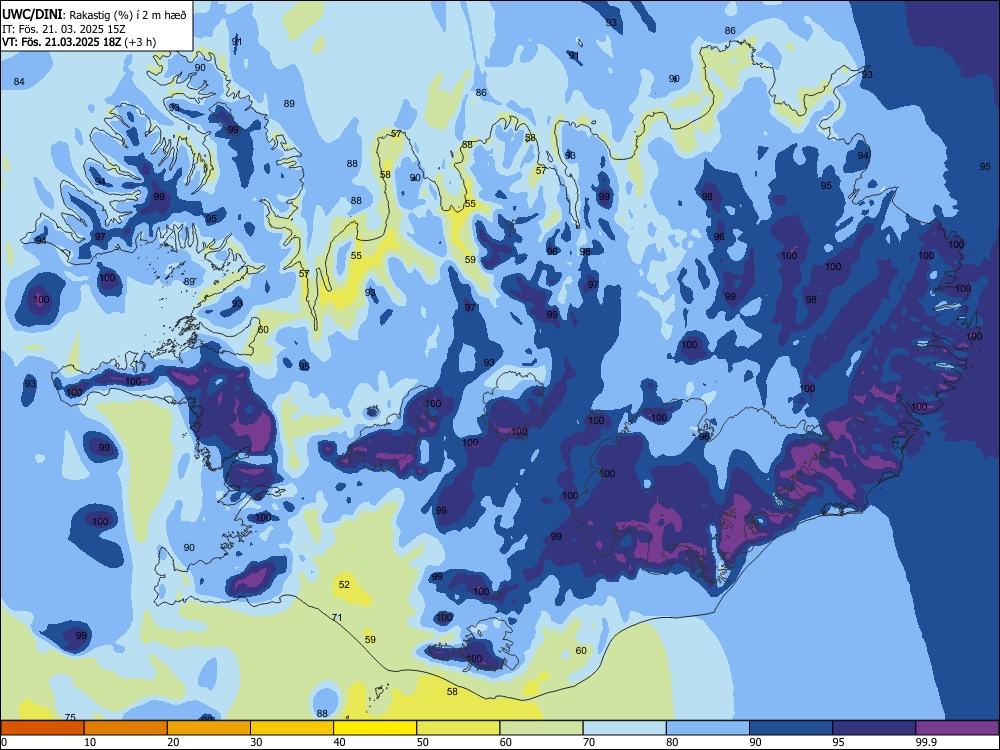
Task: Click the 95–99.9% indigo legend swatch
Action: point(874,728)
